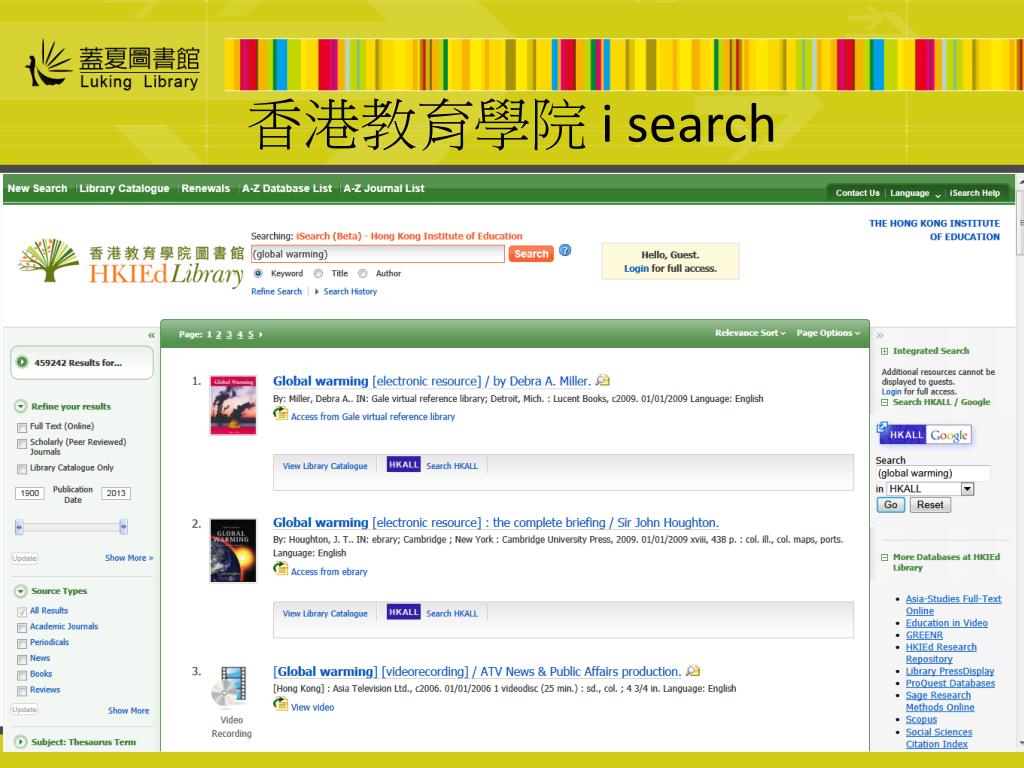This screenshot has height=768, width=1024.
Task: Click left handle of publication date slider
Action: coord(19,526)
